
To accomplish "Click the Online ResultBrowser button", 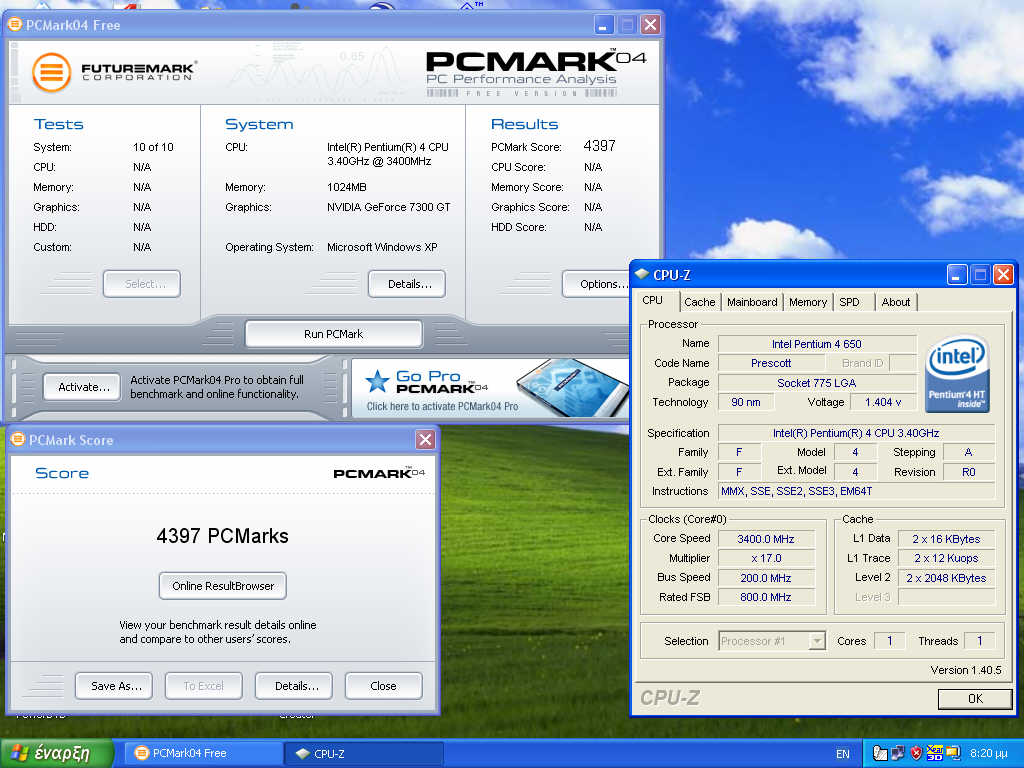I will pyautogui.click(x=223, y=586).
